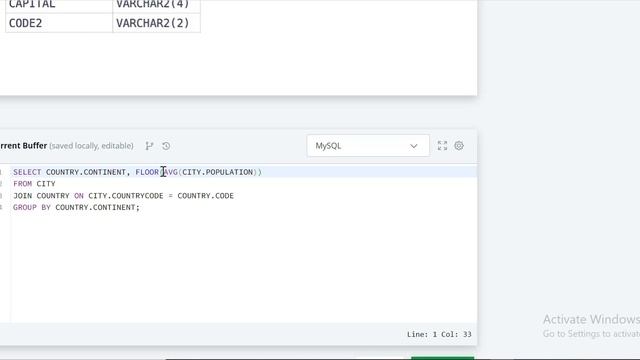Click COUNTRY.CONTINENT in the SELECT line
The height and width of the screenshot is (360, 640).
(x=86, y=172)
